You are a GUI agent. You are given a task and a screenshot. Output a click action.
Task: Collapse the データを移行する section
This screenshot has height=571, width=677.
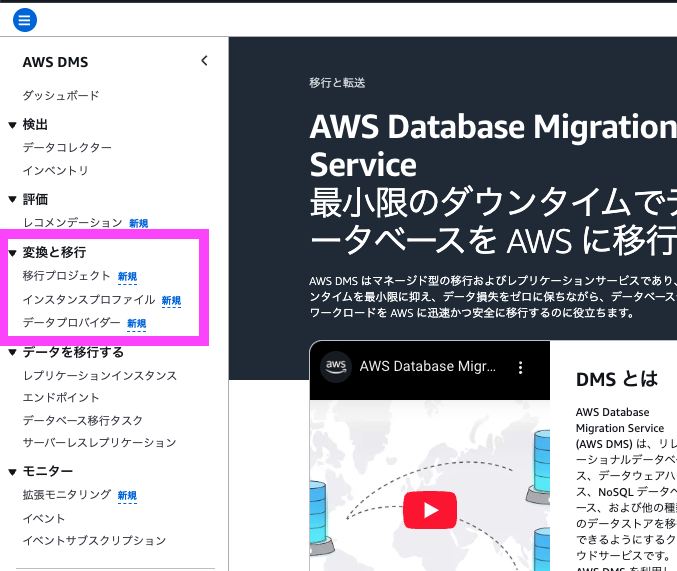tap(13, 352)
